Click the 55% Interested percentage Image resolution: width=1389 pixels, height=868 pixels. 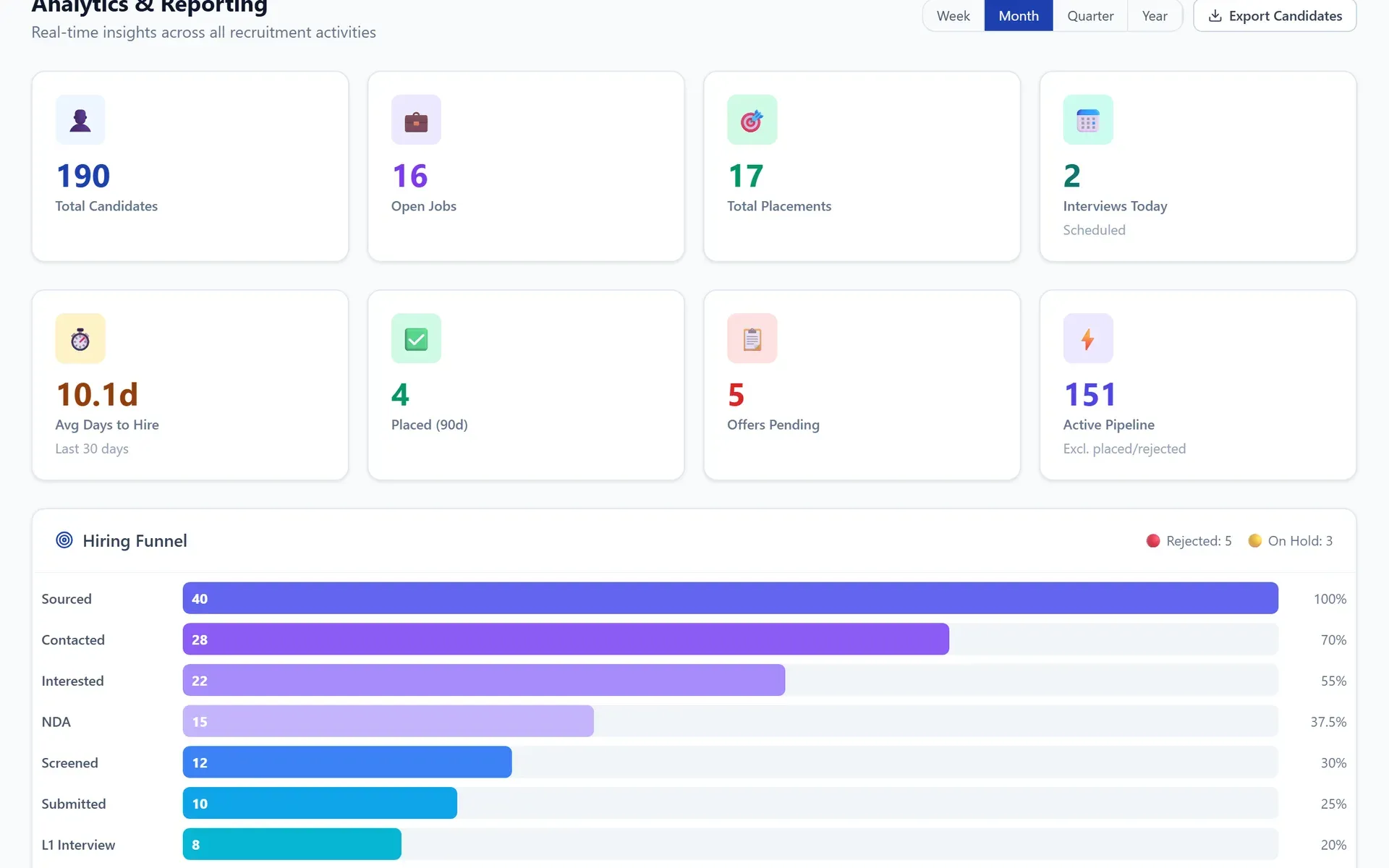click(1333, 681)
